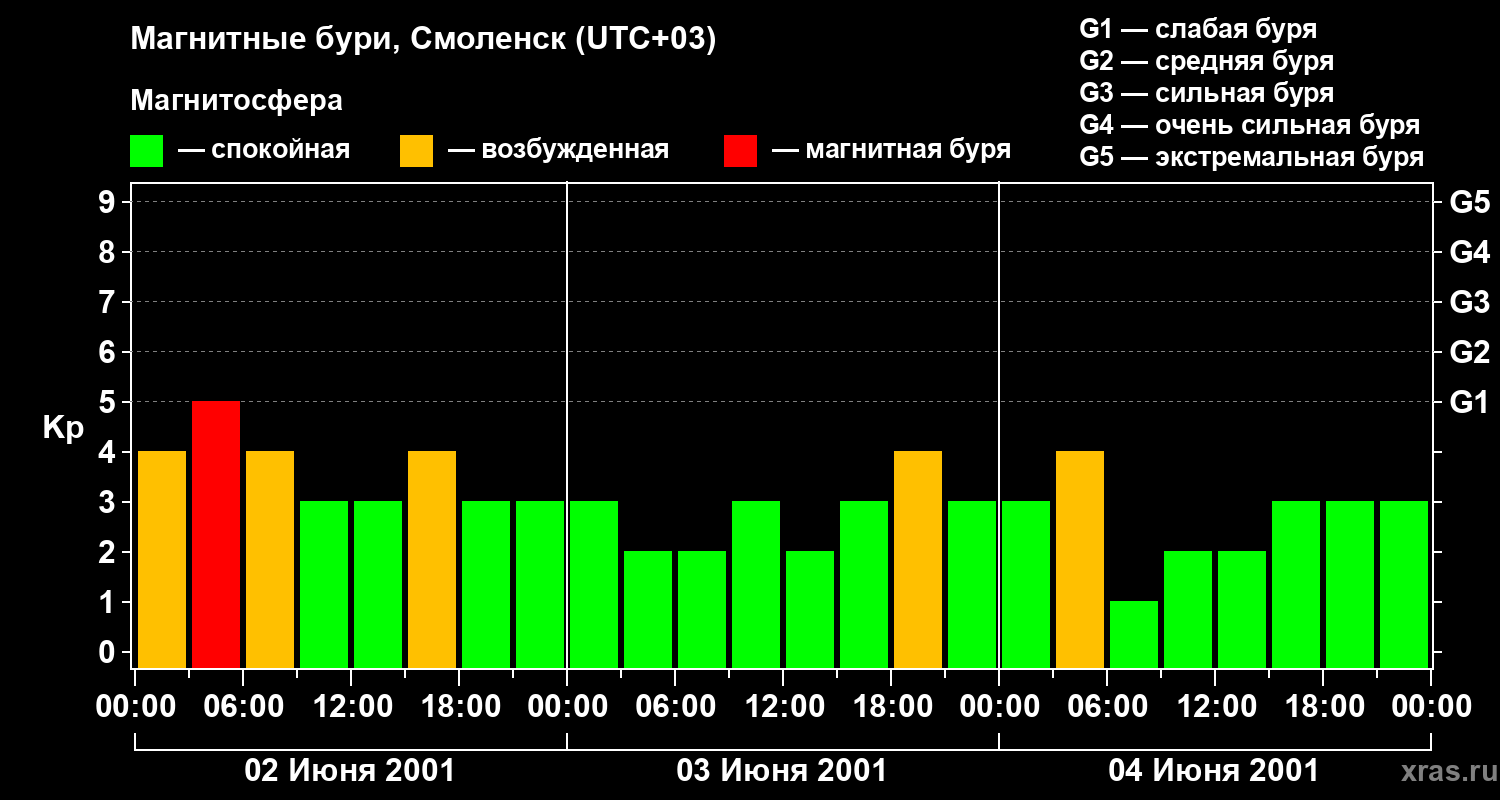Click the '04 Июня 2001' date label
The height and width of the screenshot is (800, 1500).
pos(1214,771)
